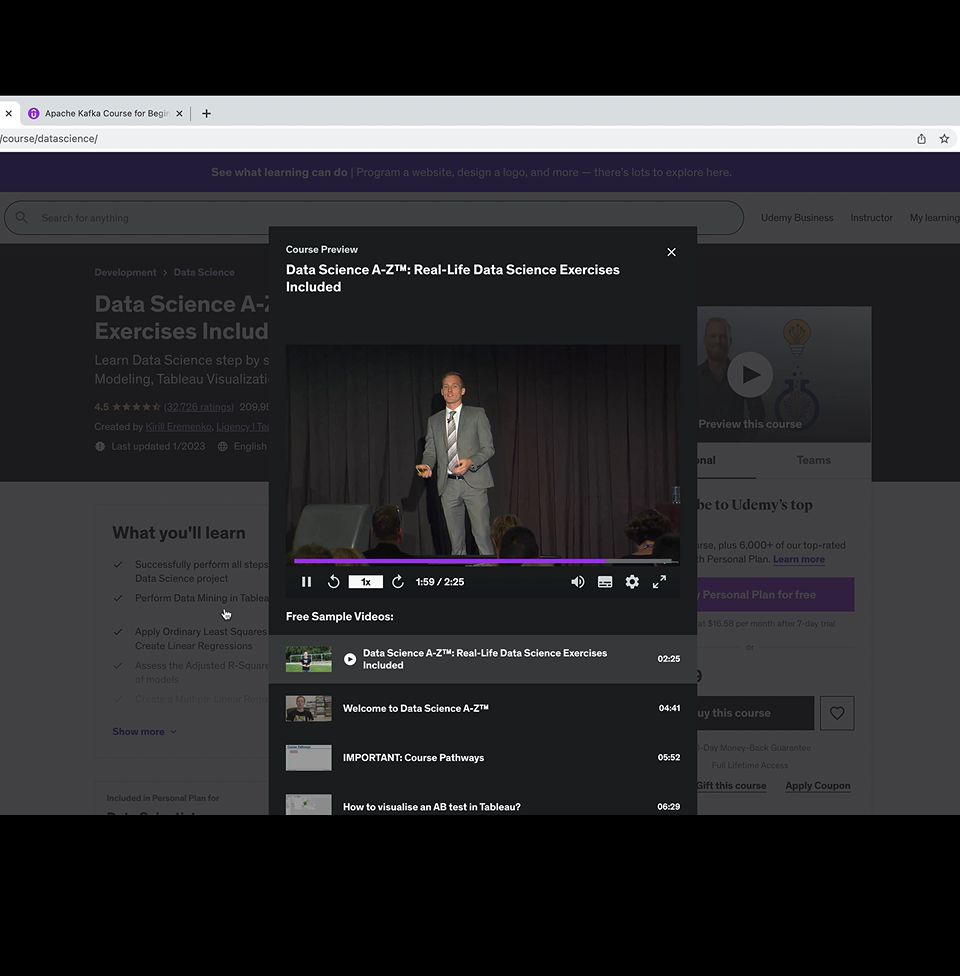The height and width of the screenshot is (976, 960).
Task: Click the search magnifier icon
Action: click(x=21, y=217)
